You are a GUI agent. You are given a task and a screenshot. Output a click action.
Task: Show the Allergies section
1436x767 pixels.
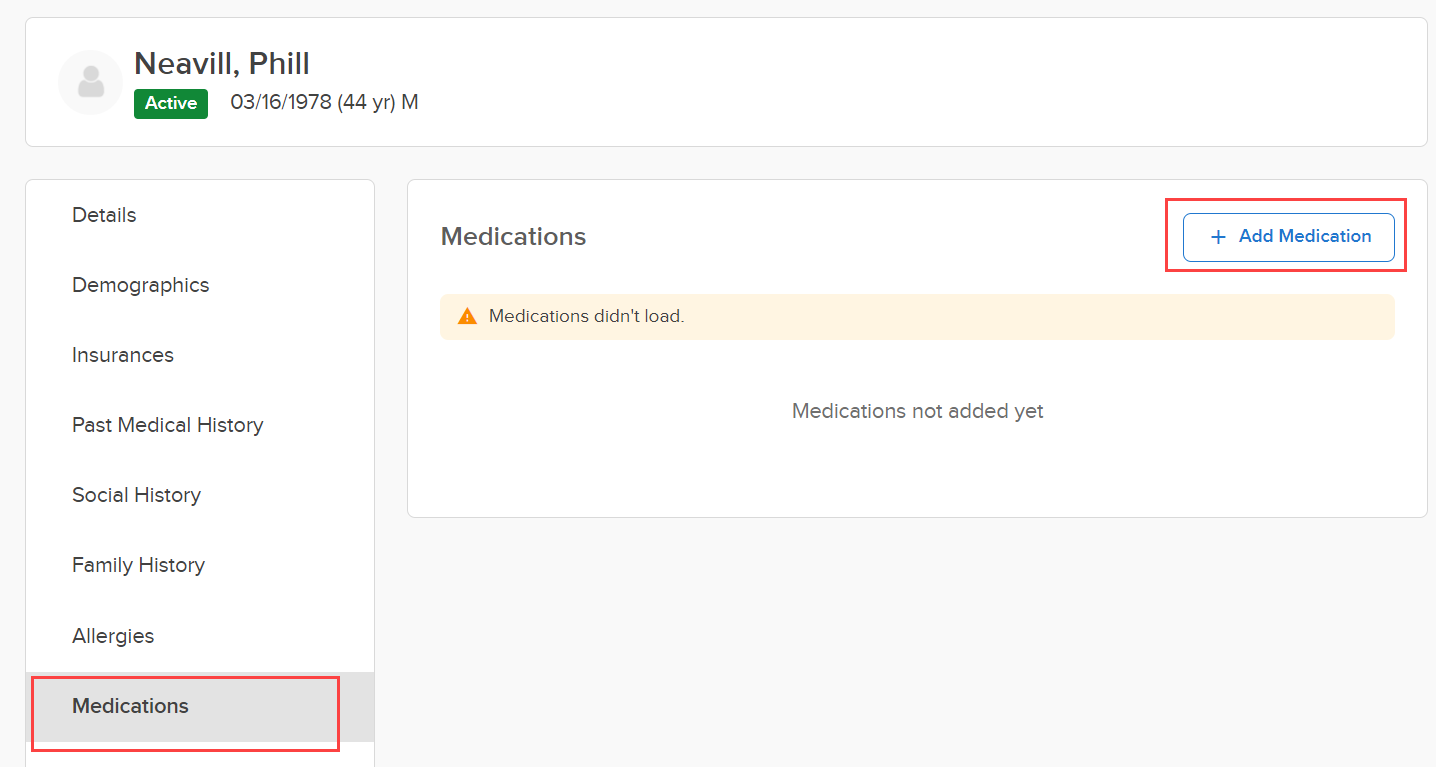click(113, 636)
